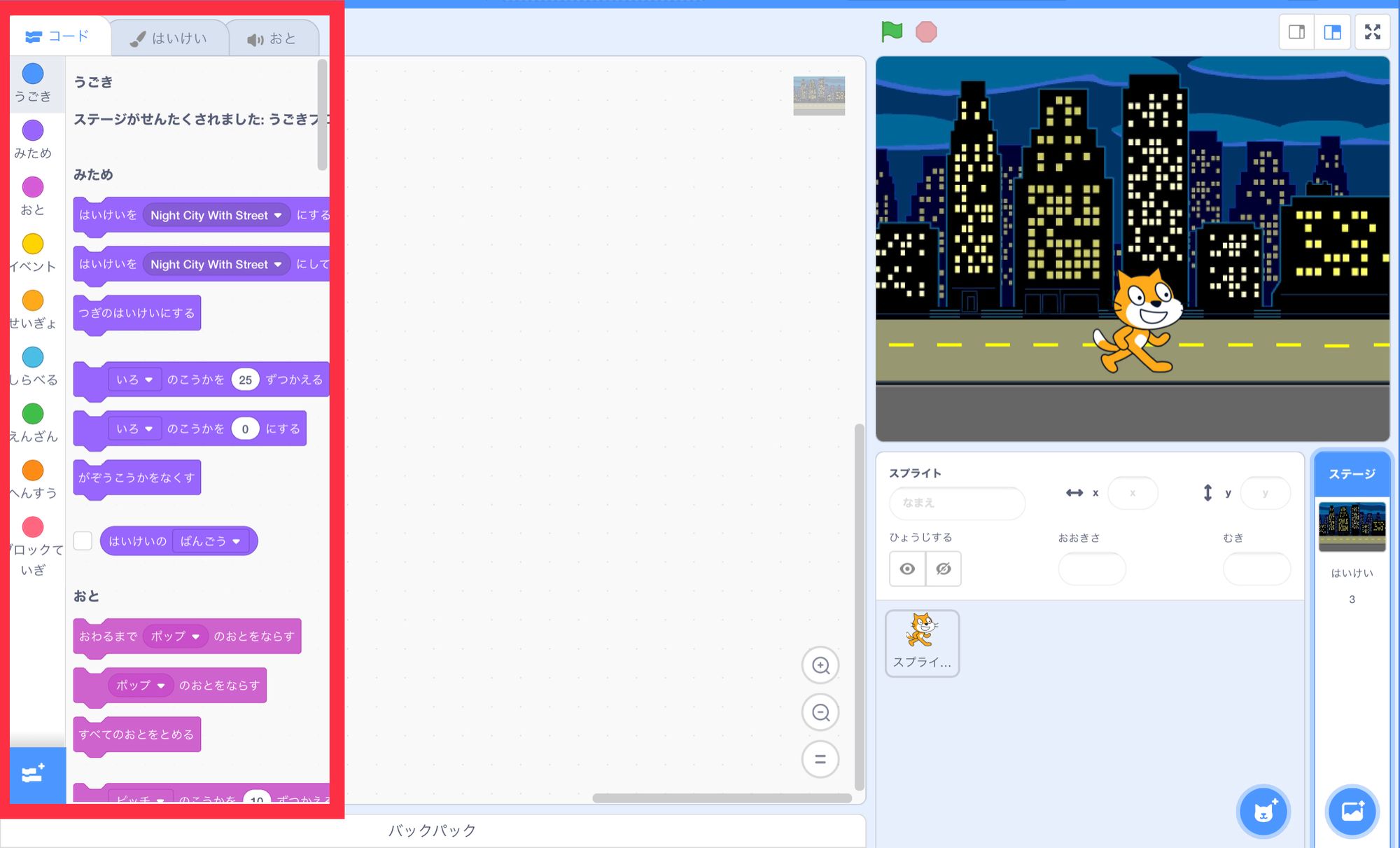Click the green flag to start
The width and height of the screenshot is (1400, 848).
tap(892, 32)
